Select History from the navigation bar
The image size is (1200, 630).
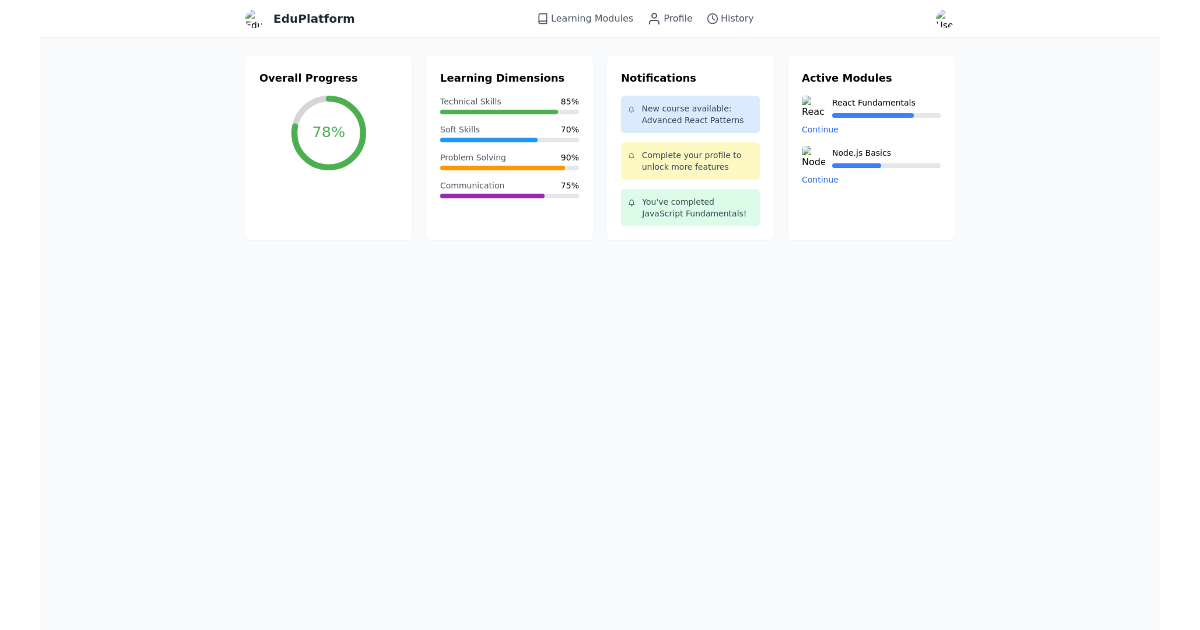point(736,18)
